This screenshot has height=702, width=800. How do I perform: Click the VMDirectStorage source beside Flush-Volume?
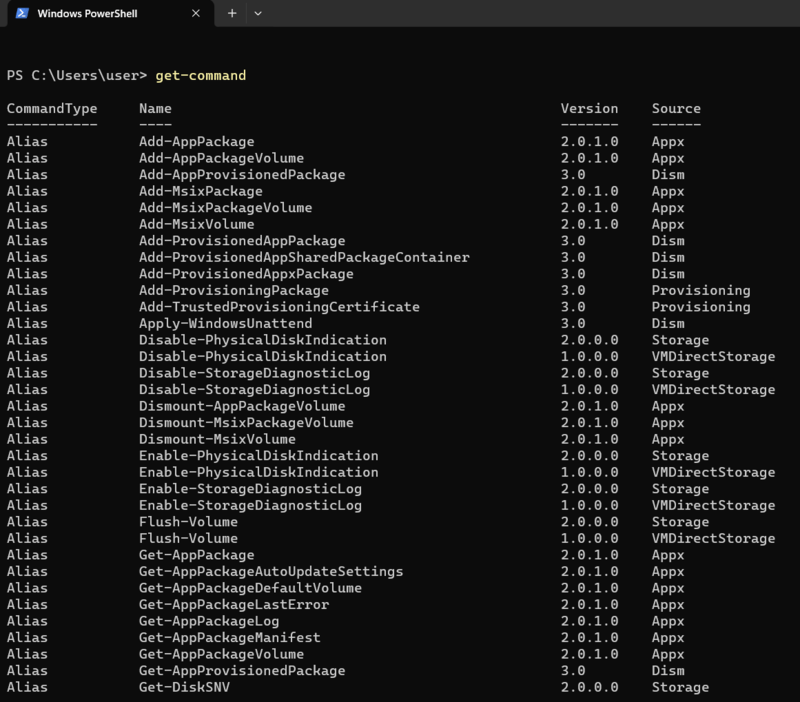click(x=704, y=538)
